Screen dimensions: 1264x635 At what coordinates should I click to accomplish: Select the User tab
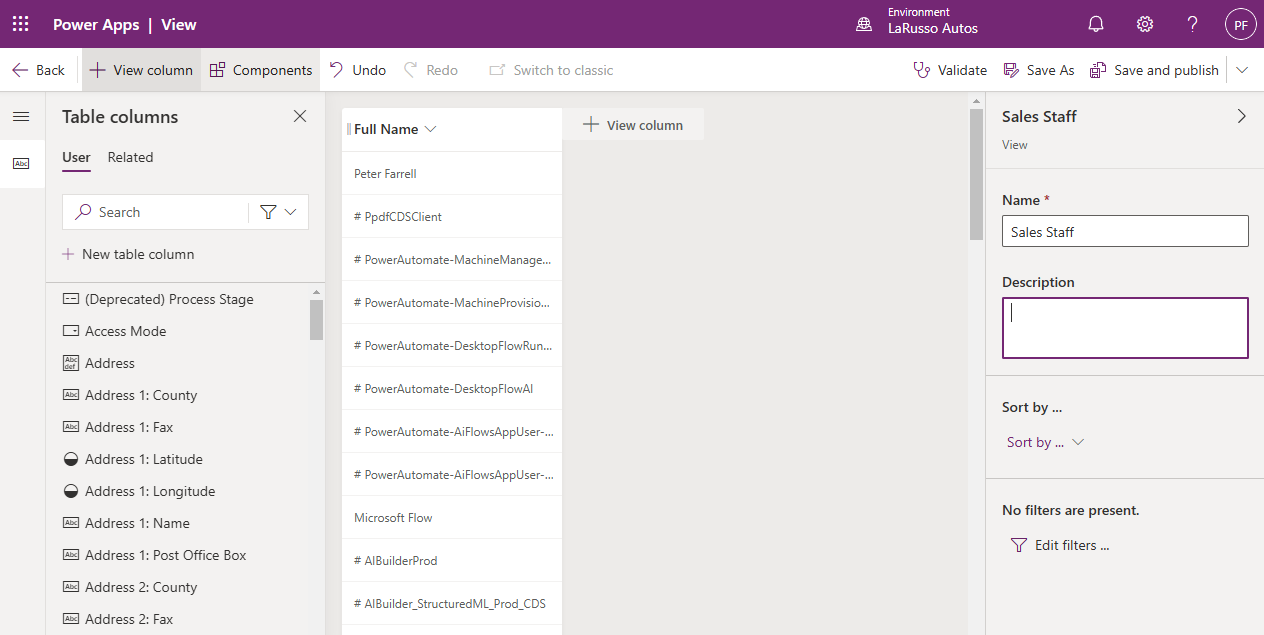[76, 157]
